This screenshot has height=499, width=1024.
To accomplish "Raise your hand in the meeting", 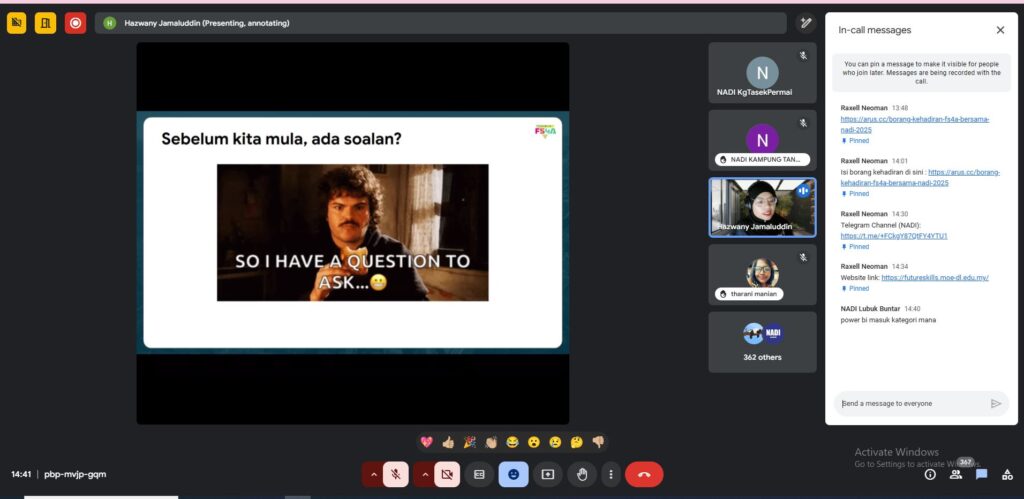I will (x=581, y=474).
